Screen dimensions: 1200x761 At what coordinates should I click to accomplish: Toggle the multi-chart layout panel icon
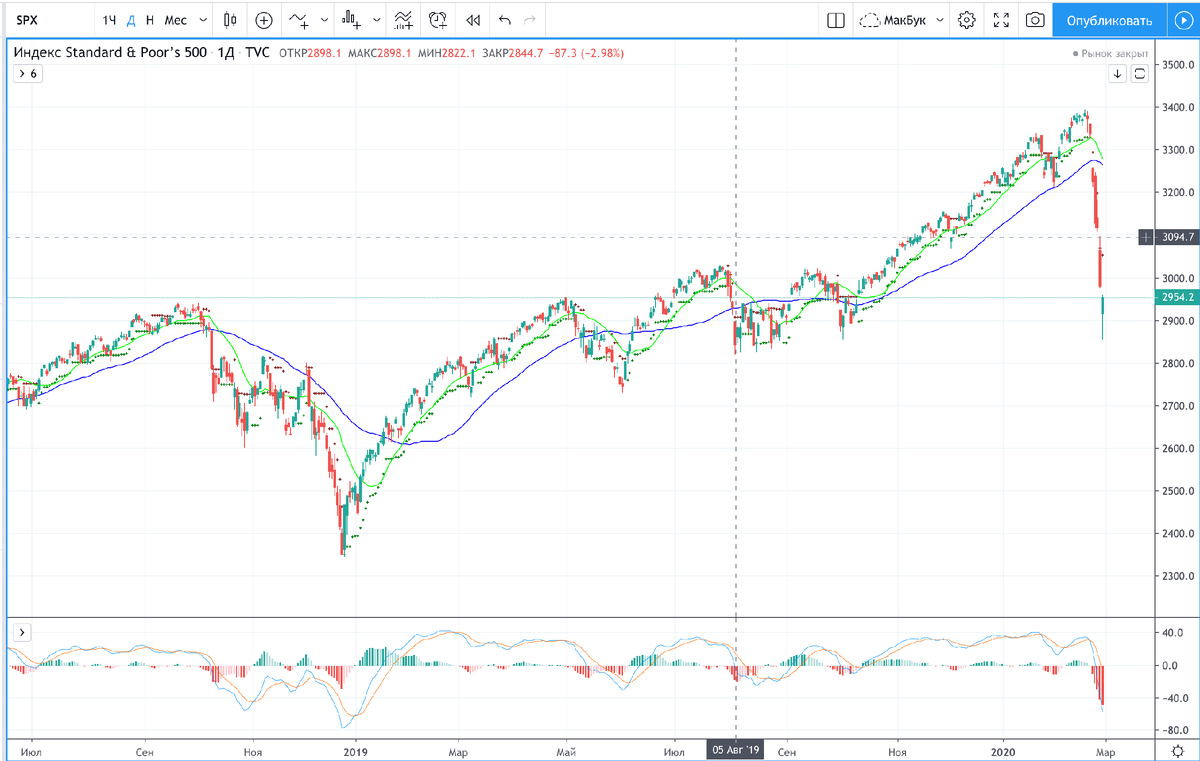pos(835,20)
